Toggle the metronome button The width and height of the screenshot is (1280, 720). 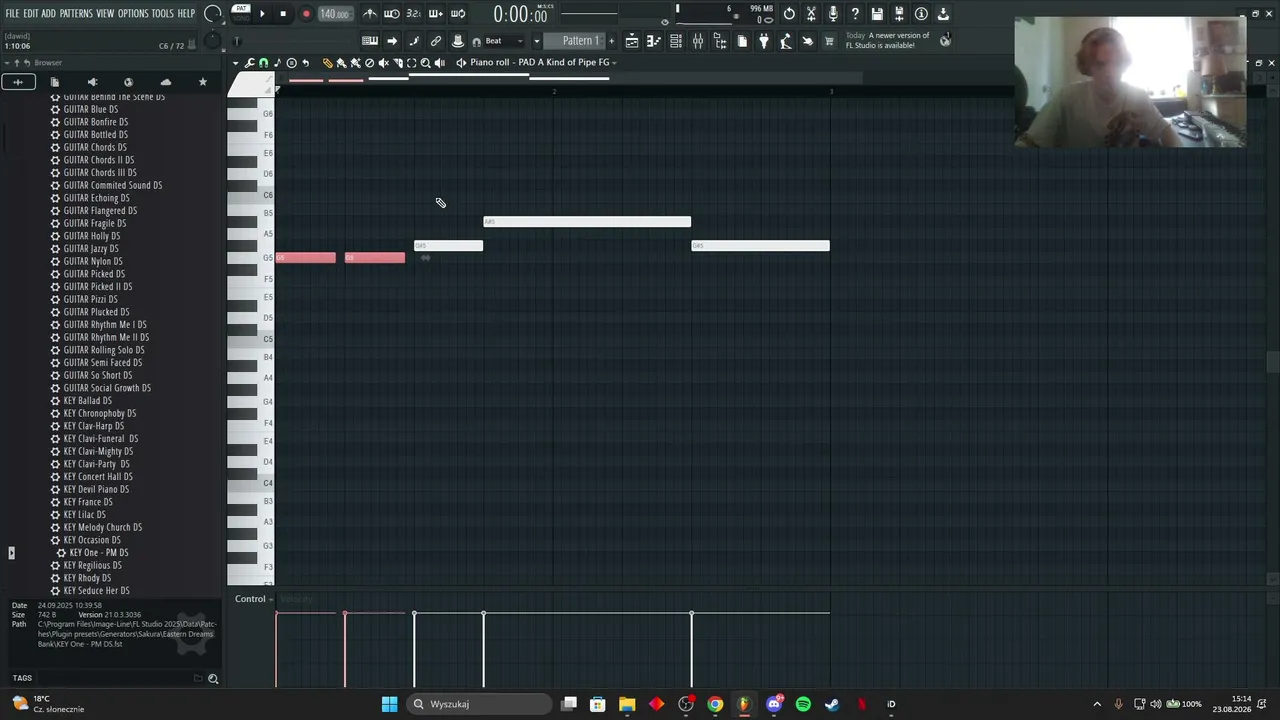point(370,14)
